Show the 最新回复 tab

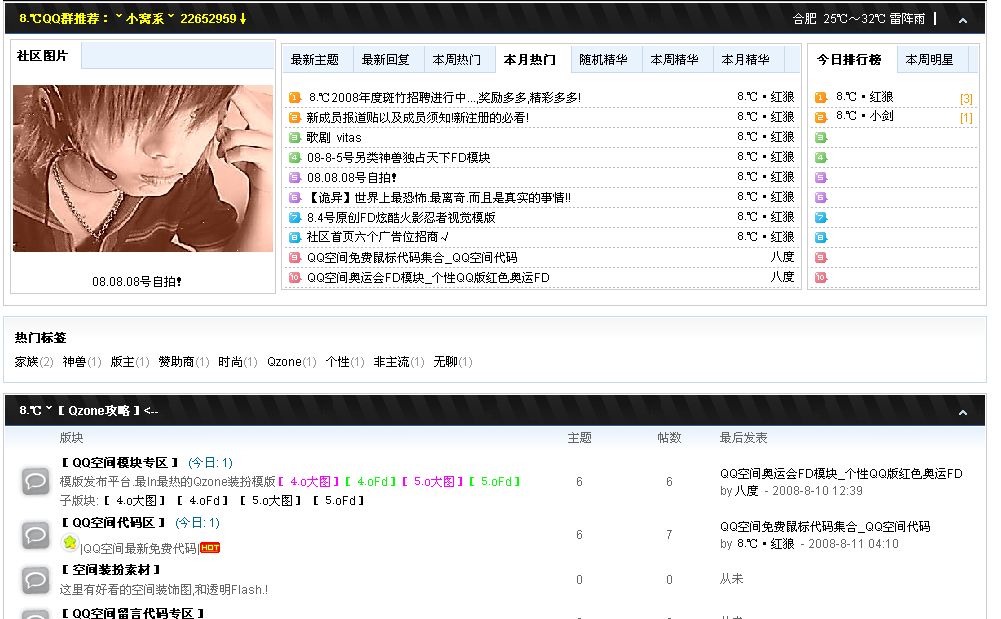pos(386,60)
